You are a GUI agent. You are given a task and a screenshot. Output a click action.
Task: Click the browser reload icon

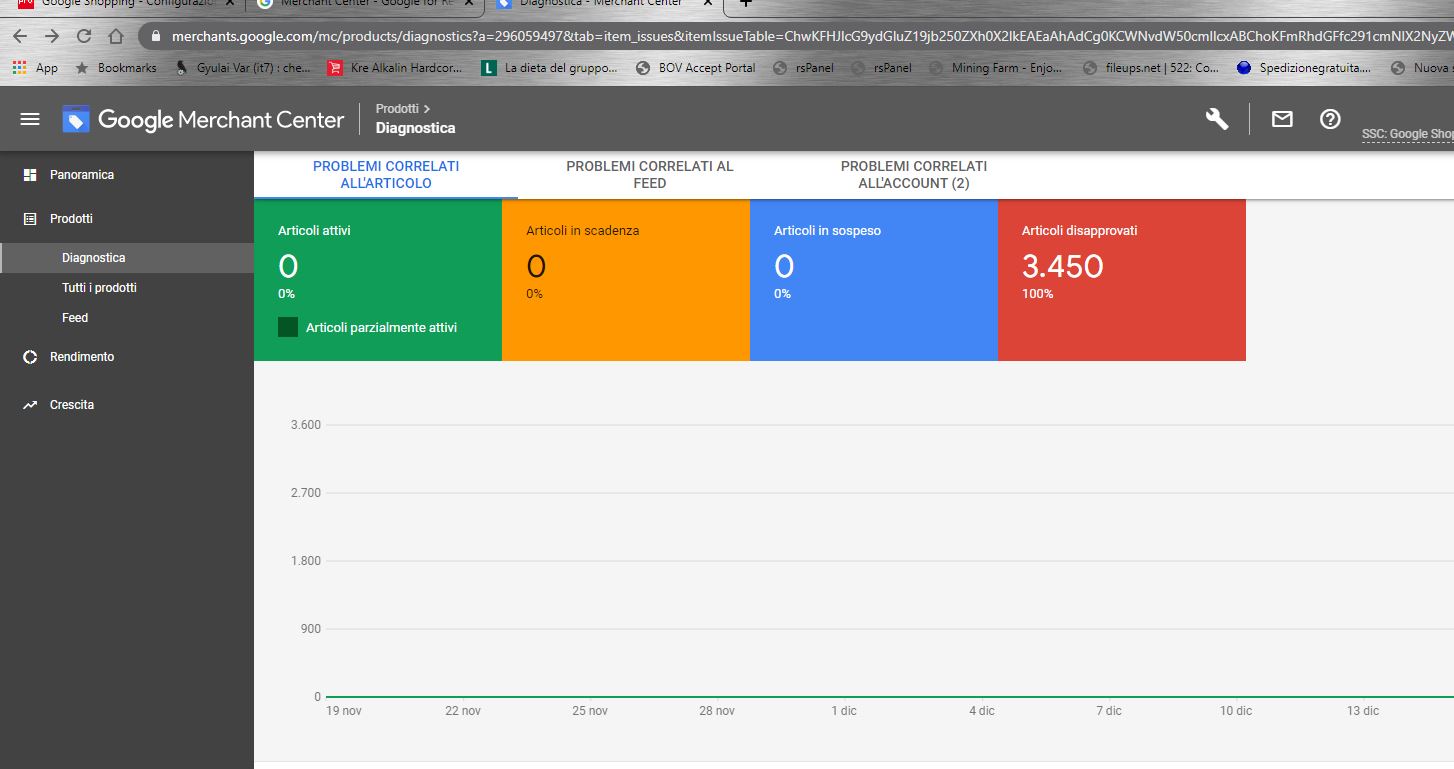click(x=84, y=36)
